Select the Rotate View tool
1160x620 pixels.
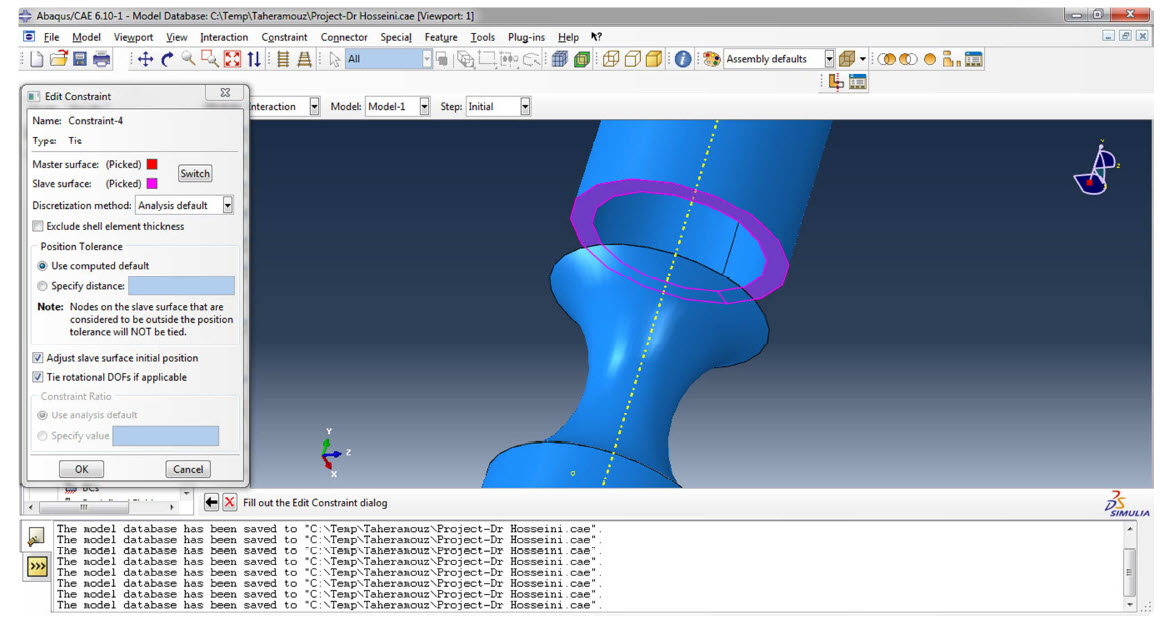click(167, 59)
